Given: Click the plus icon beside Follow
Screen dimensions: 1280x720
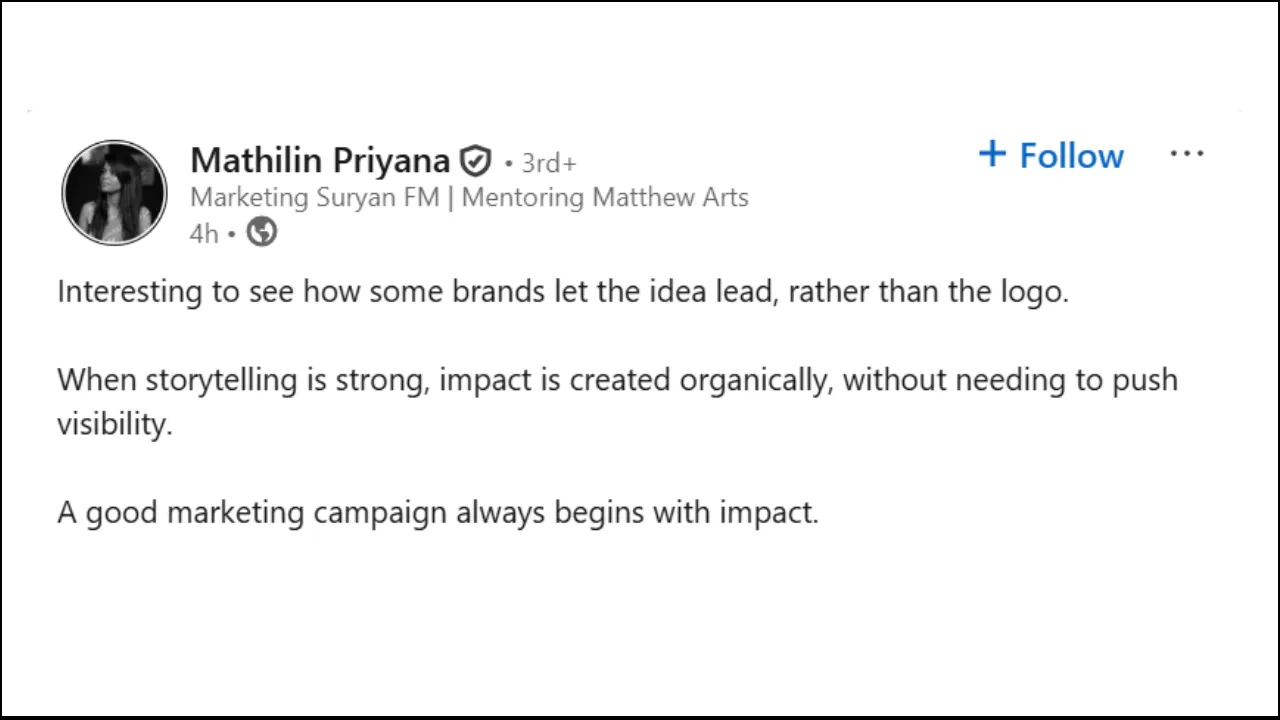Looking at the screenshot, I should pos(992,154).
